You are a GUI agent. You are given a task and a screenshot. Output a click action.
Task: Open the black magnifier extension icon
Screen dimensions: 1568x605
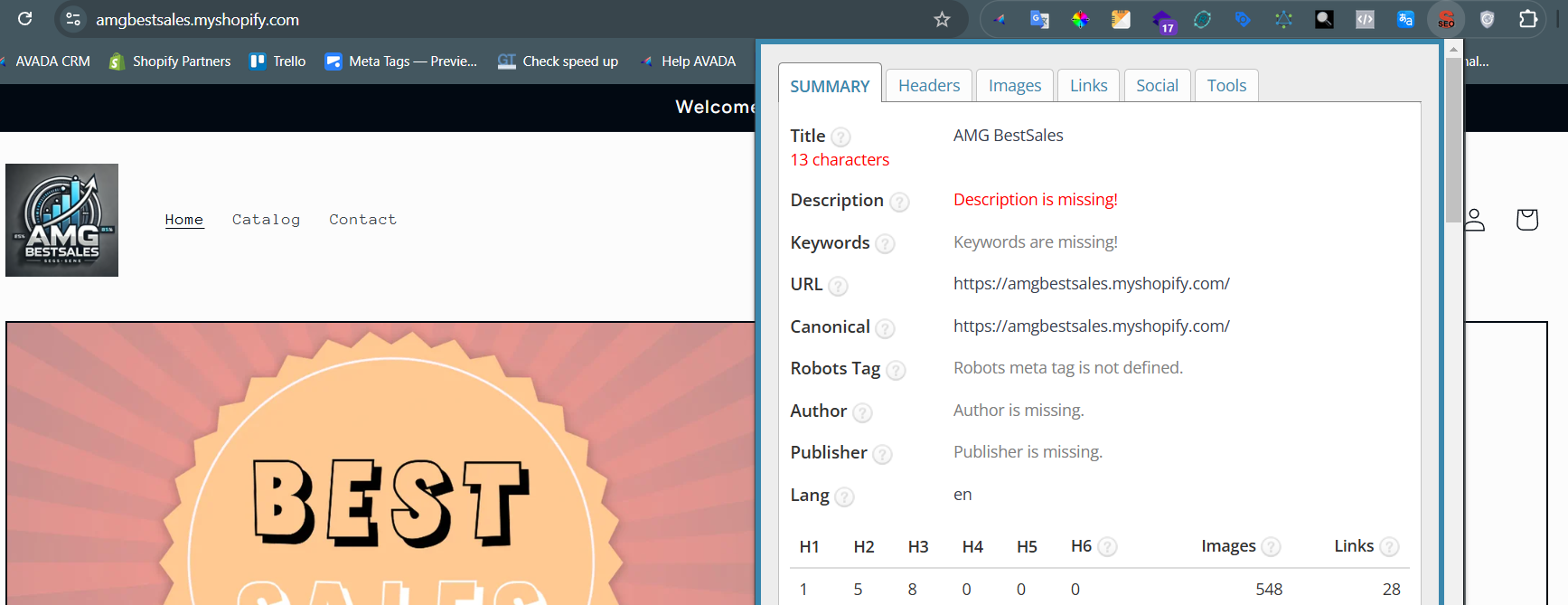click(x=1324, y=19)
